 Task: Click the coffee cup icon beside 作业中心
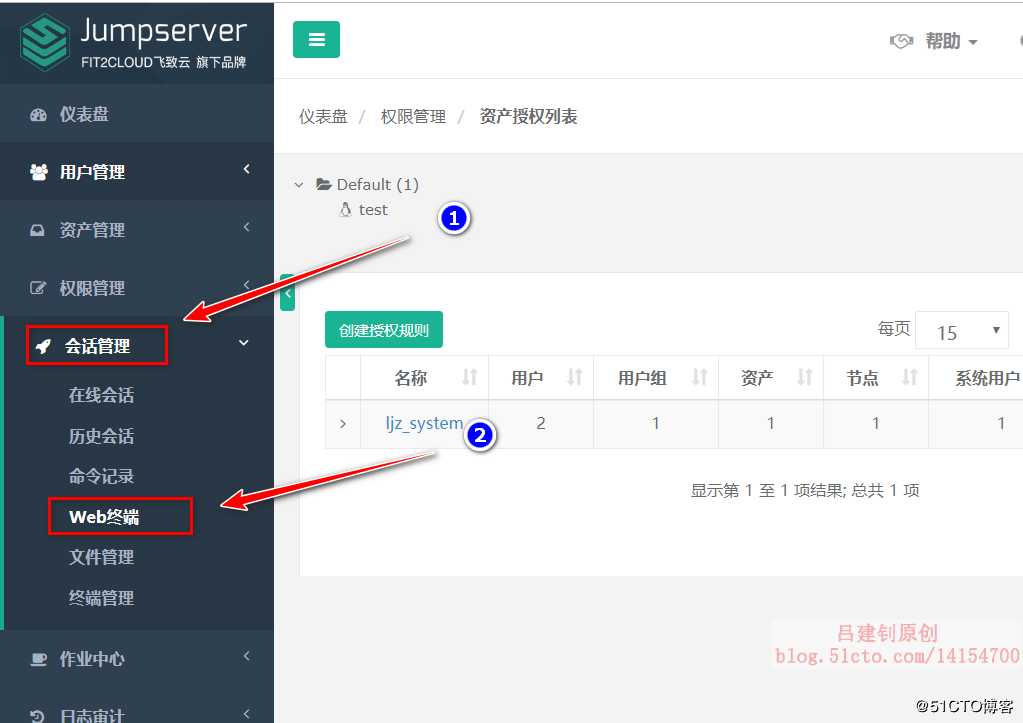pos(38,660)
